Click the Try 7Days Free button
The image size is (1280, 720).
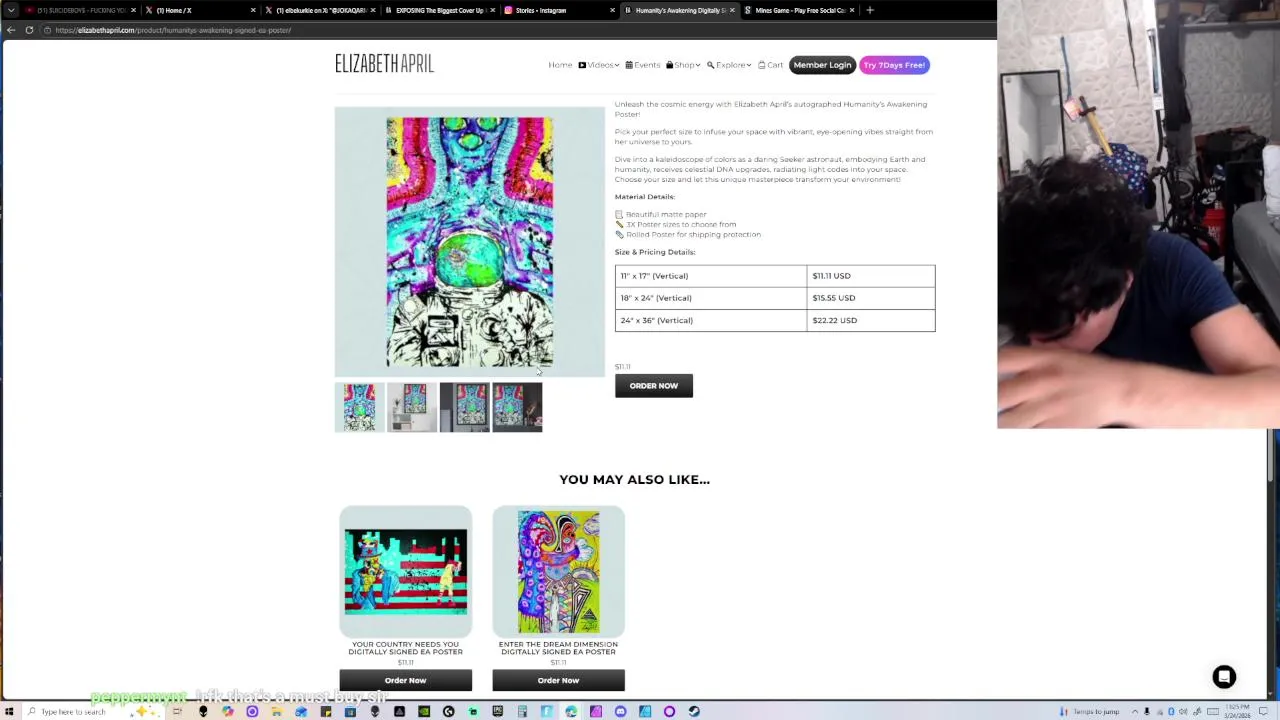(894, 65)
